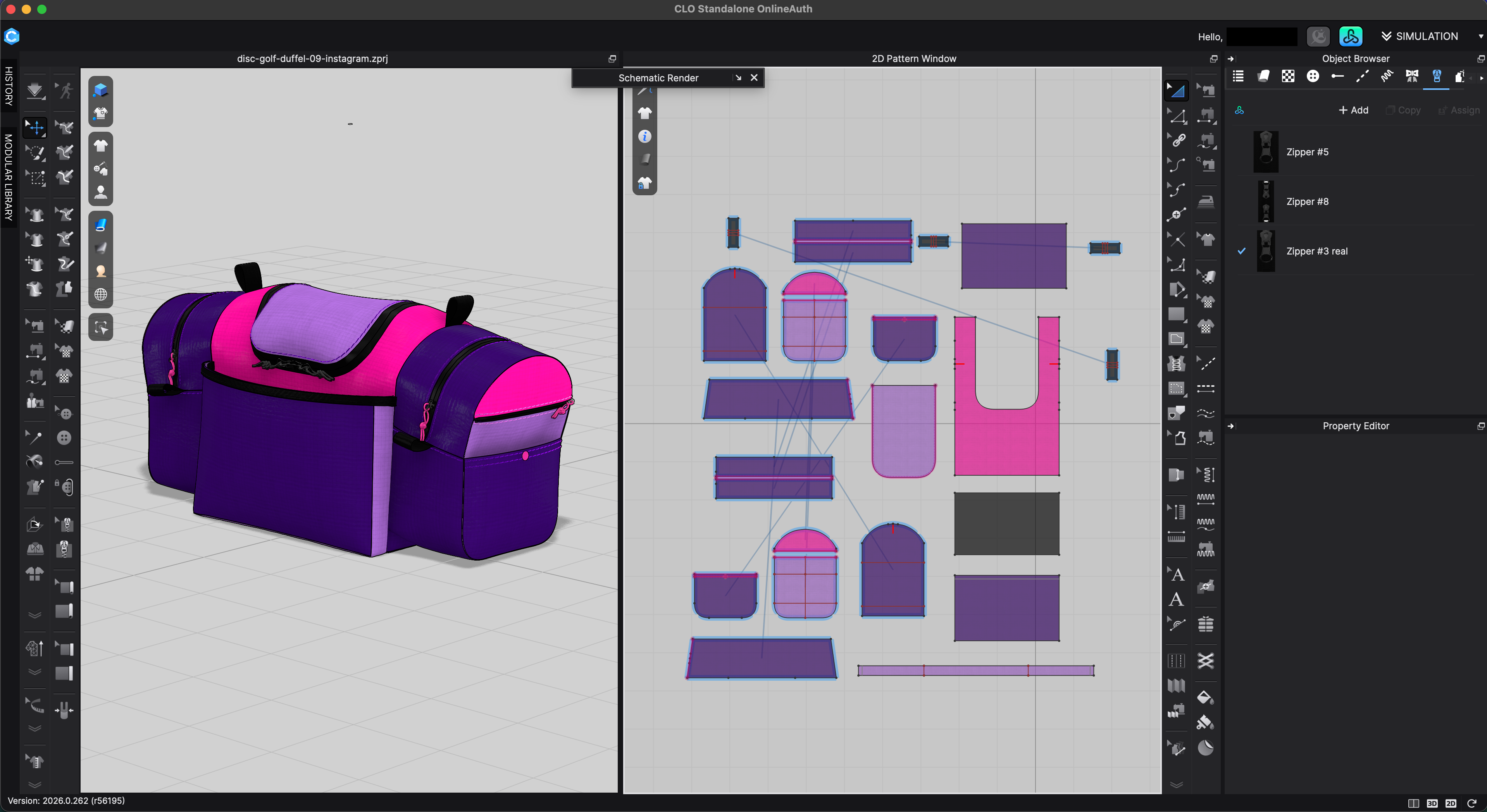This screenshot has width=1487, height=812.
Task: Pick the paint bucket colorway tool
Action: click(1206, 697)
